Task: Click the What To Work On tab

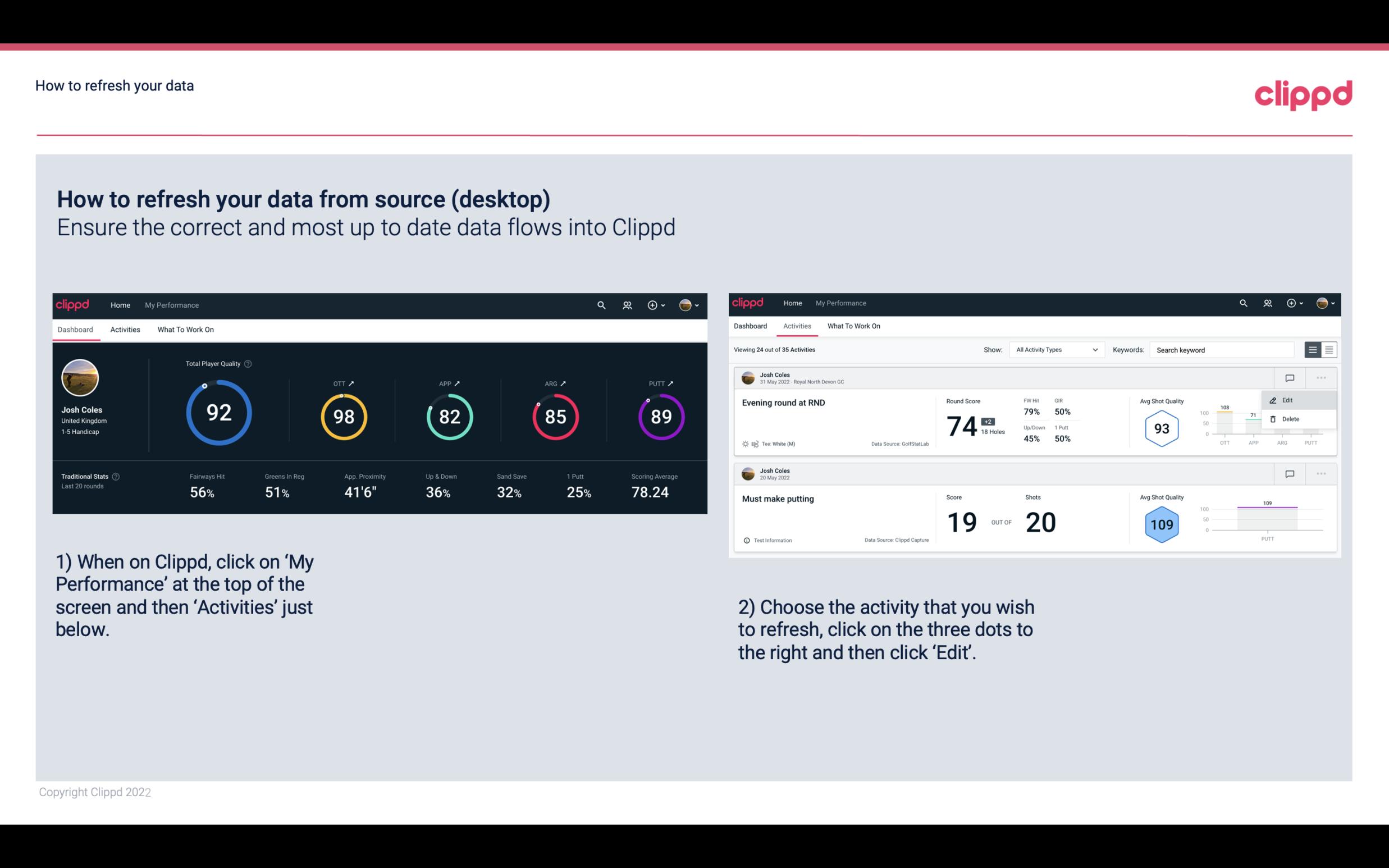Action: coord(185,329)
